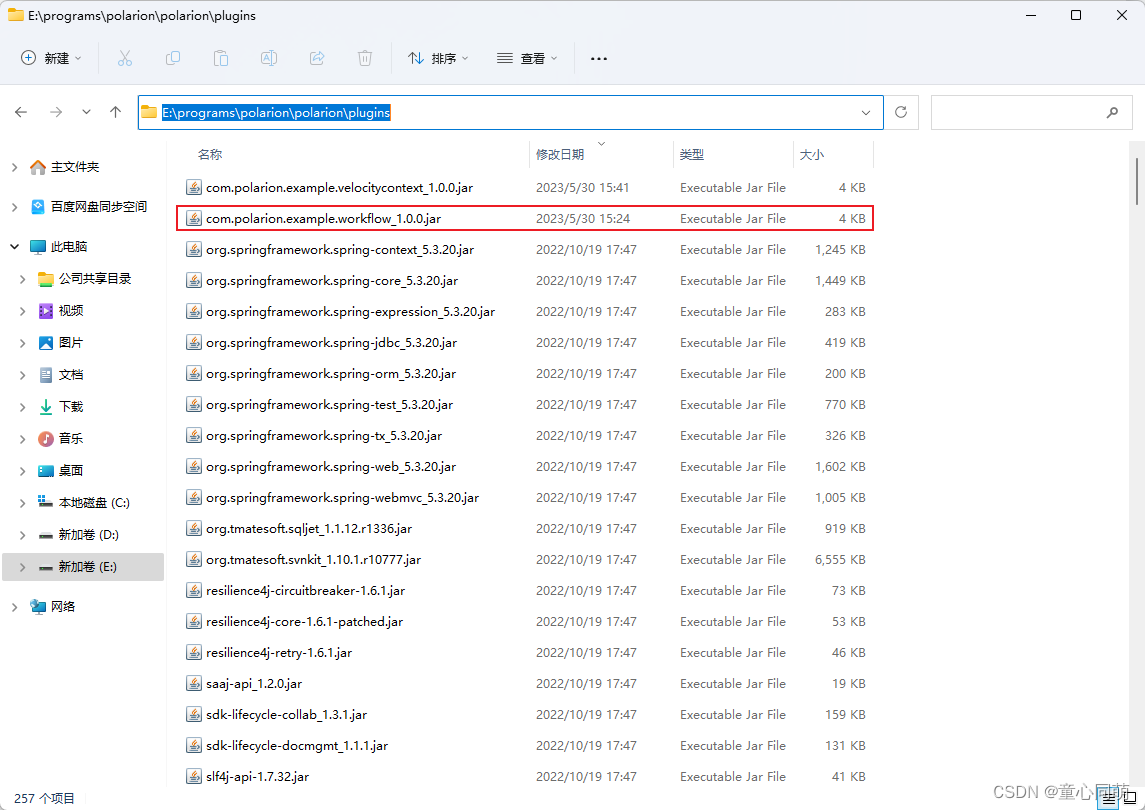Open 图片 folder in sidebar

click(71, 343)
